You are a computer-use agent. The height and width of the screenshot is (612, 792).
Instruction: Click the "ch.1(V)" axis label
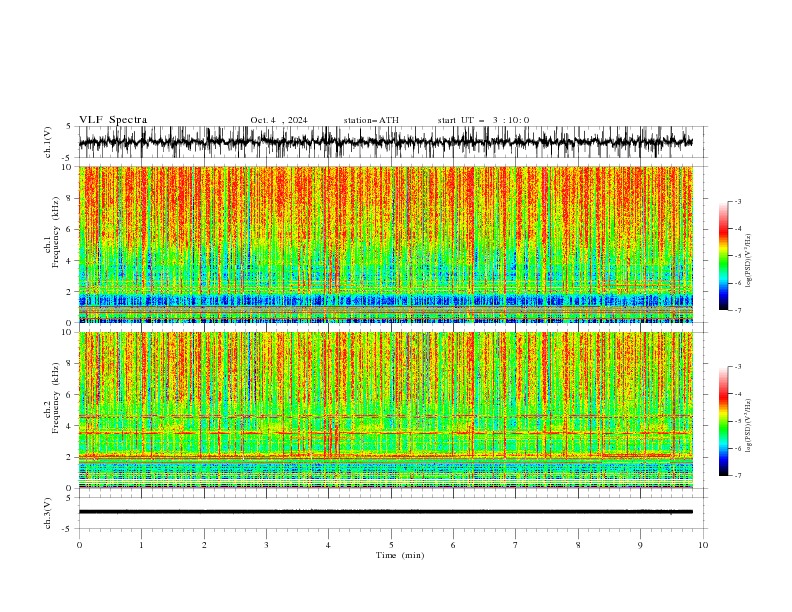click(48, 142)
